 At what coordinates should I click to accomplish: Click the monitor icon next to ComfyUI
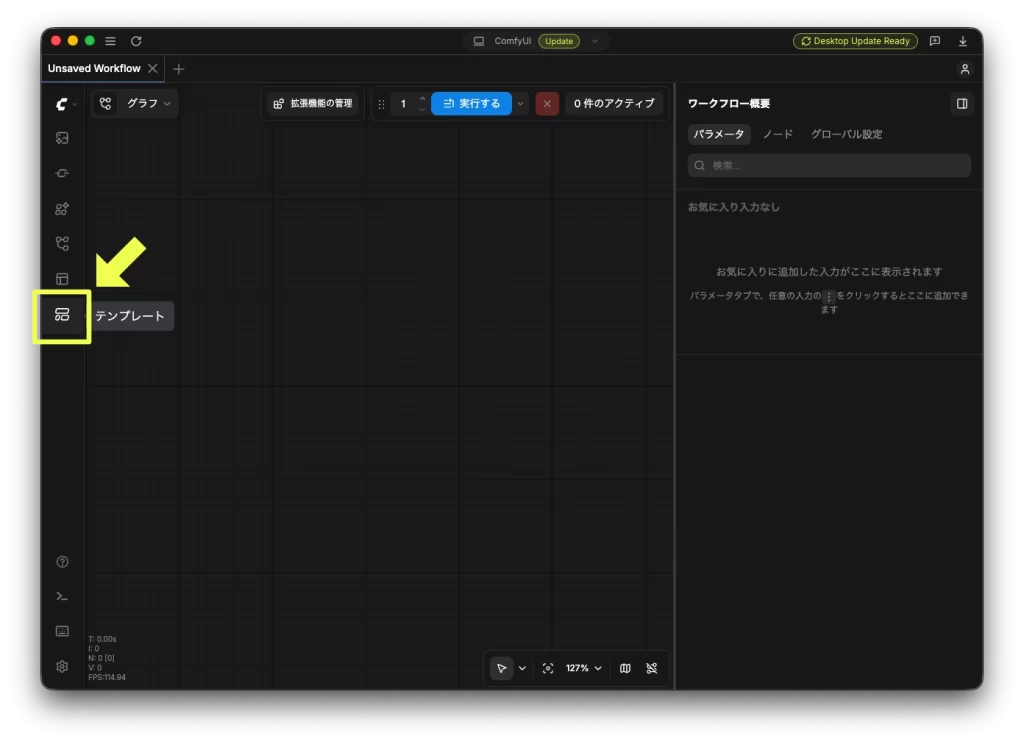tap(479, 40)
